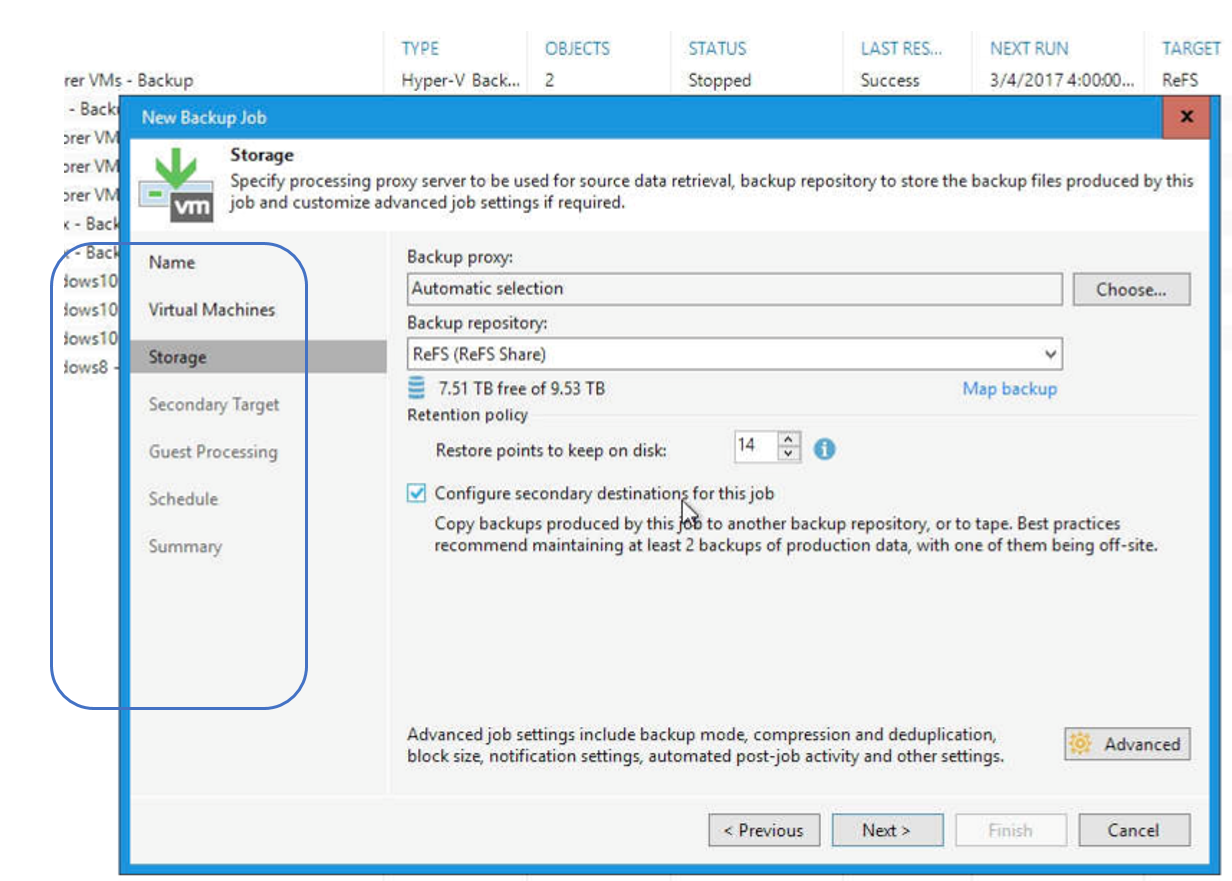Image resolution: width=1232 pixels, height=881 pixels.
Task: Select the Storage step in the sidebar
Action: coord(178,357)
